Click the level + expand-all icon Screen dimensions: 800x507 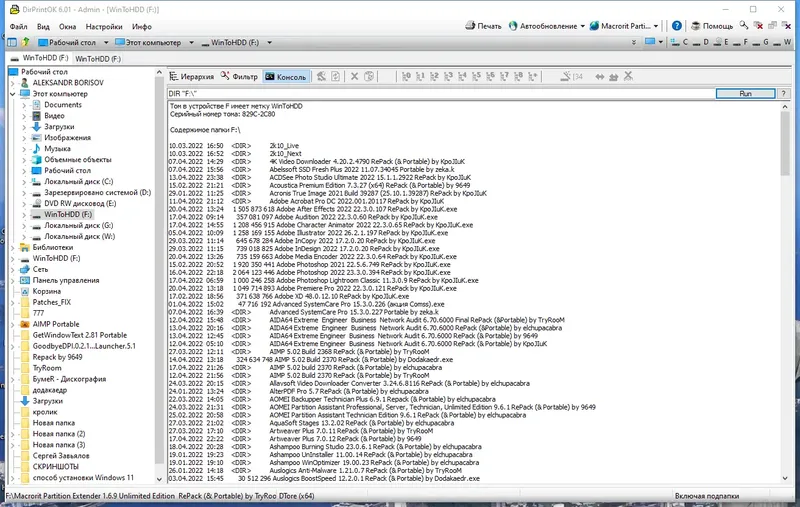[x=532, y=77]
